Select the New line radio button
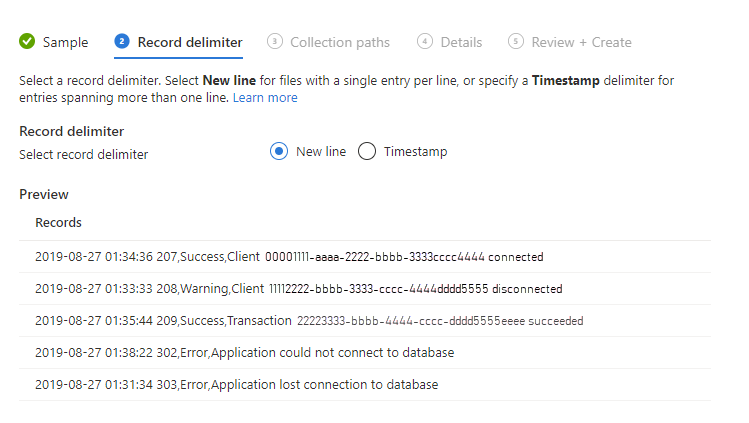749x423 pixels. 279,152
